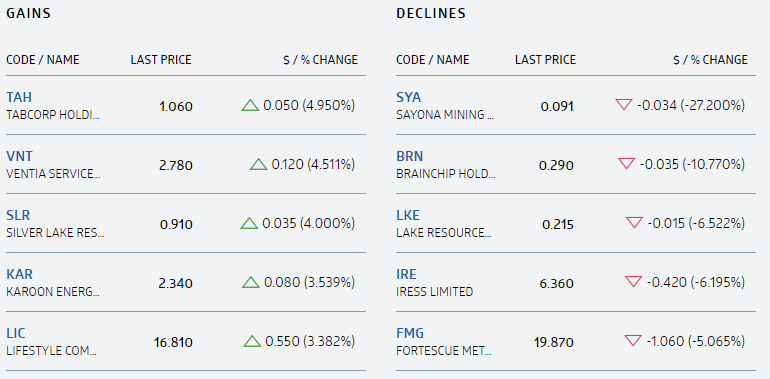Viewport: 770px width, 379px height.
Task: Click green triangle next to LIC change
Action: tap(252, 341)
